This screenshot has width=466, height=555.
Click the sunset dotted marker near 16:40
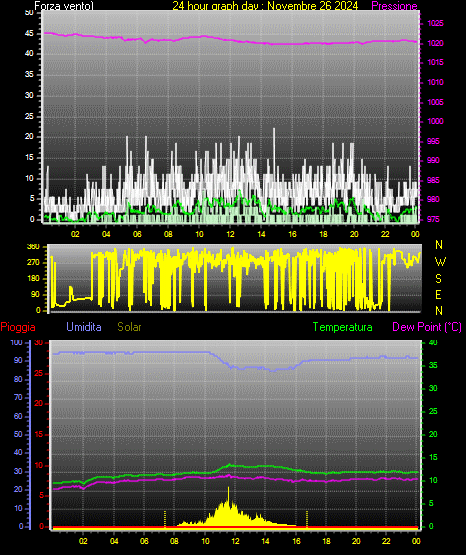tap(307, 519)
